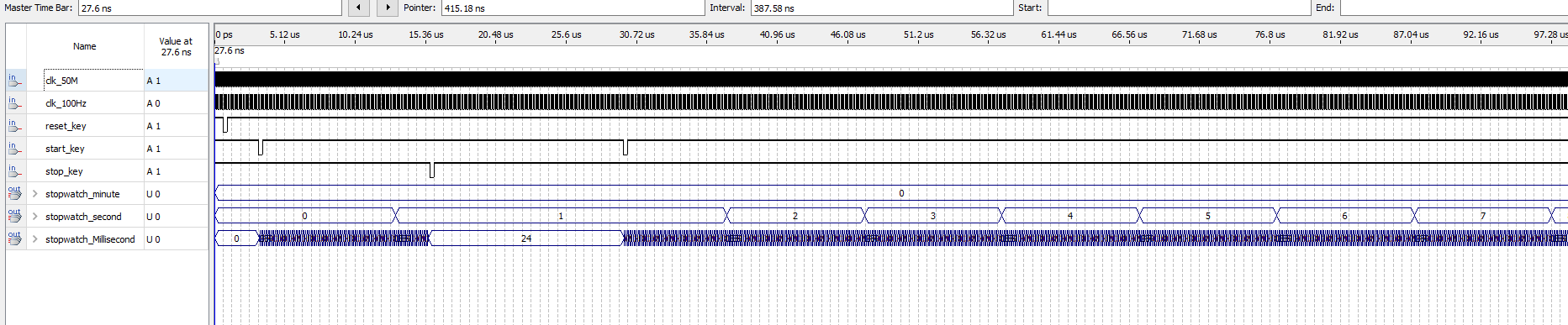Select the stopwatch_Millisecond signal name
The image size is (1568, 325).
click(90, 239)
